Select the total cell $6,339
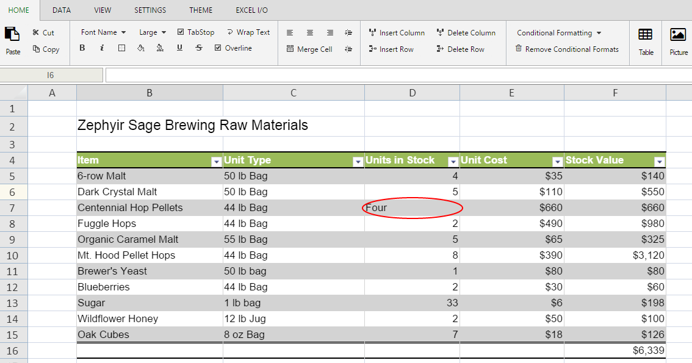The width and height of the screenshot is (692, 363). click(x=615, y=350)
